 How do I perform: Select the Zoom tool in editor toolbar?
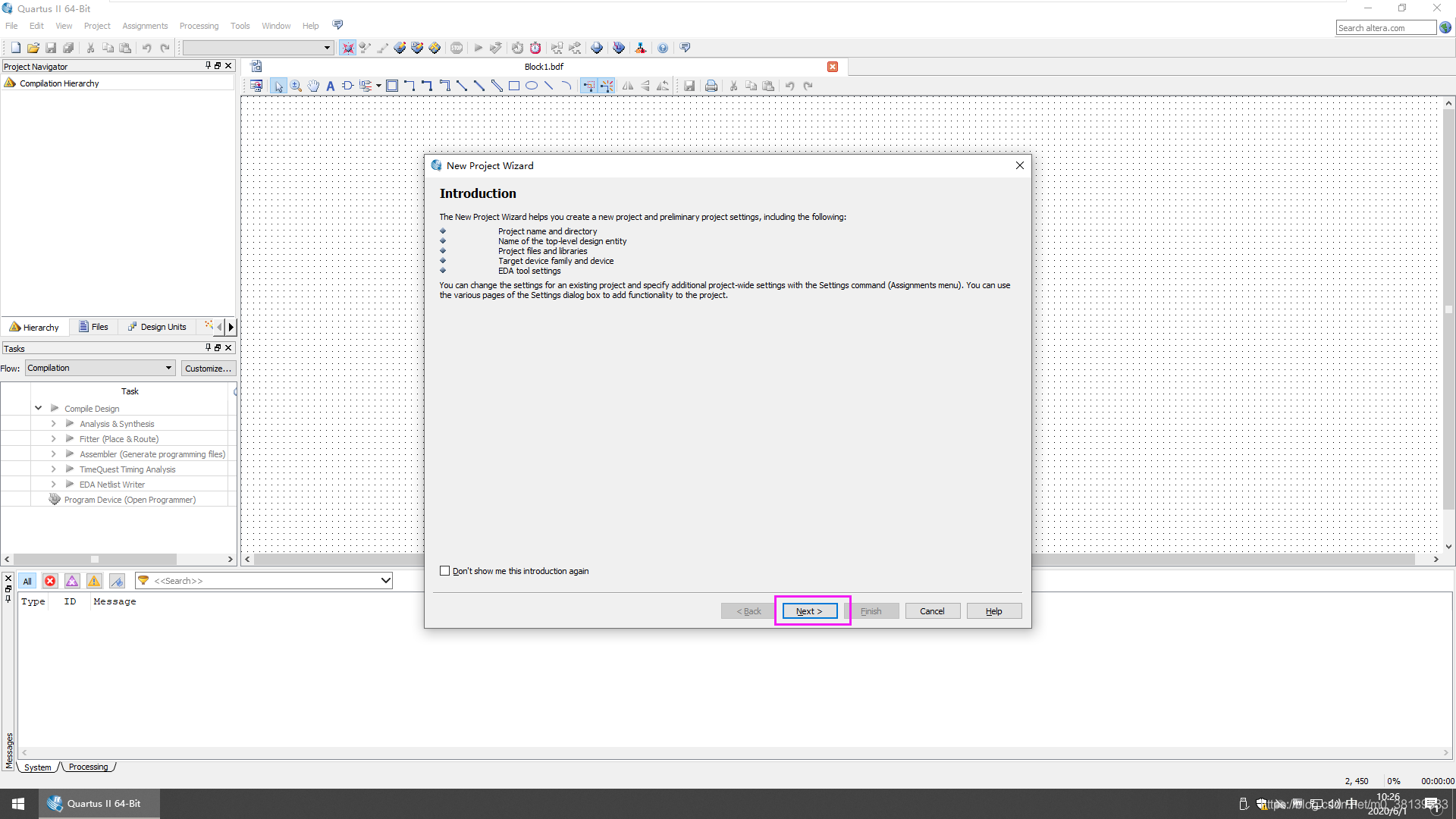pyautogui.click(x=296, y=86)
